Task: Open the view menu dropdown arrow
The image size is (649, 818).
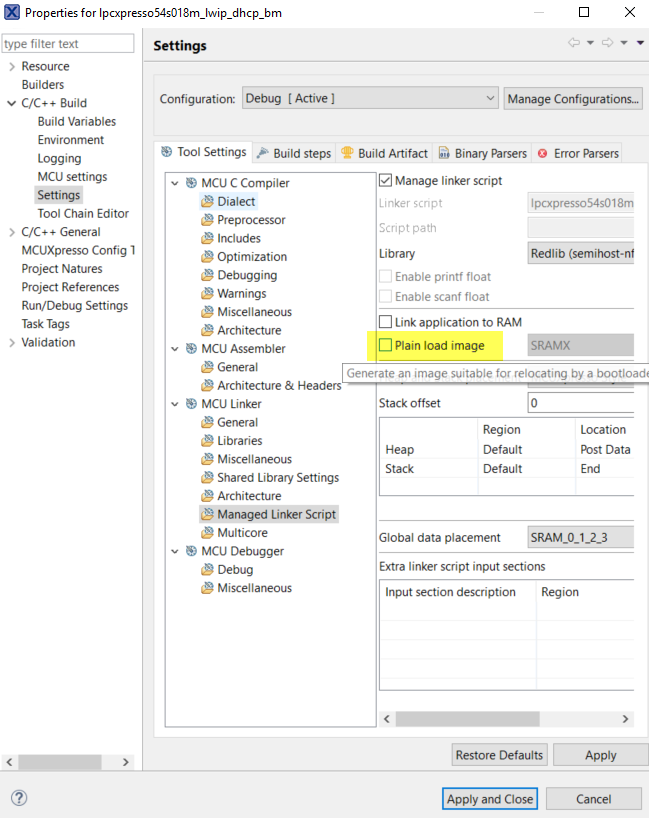Action: tap(640, 43)
